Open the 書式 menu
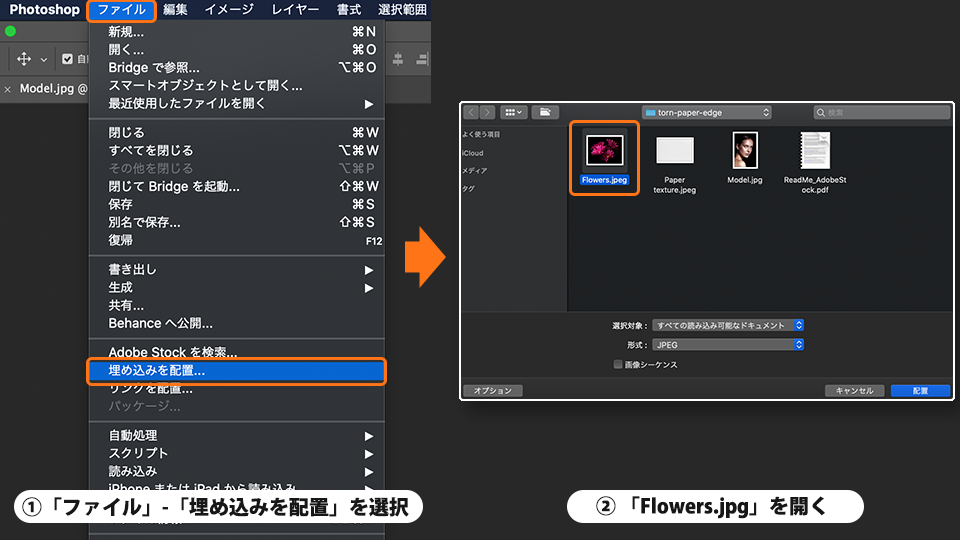Viewport: 960px width, 540px height. (x=349, y=10)
